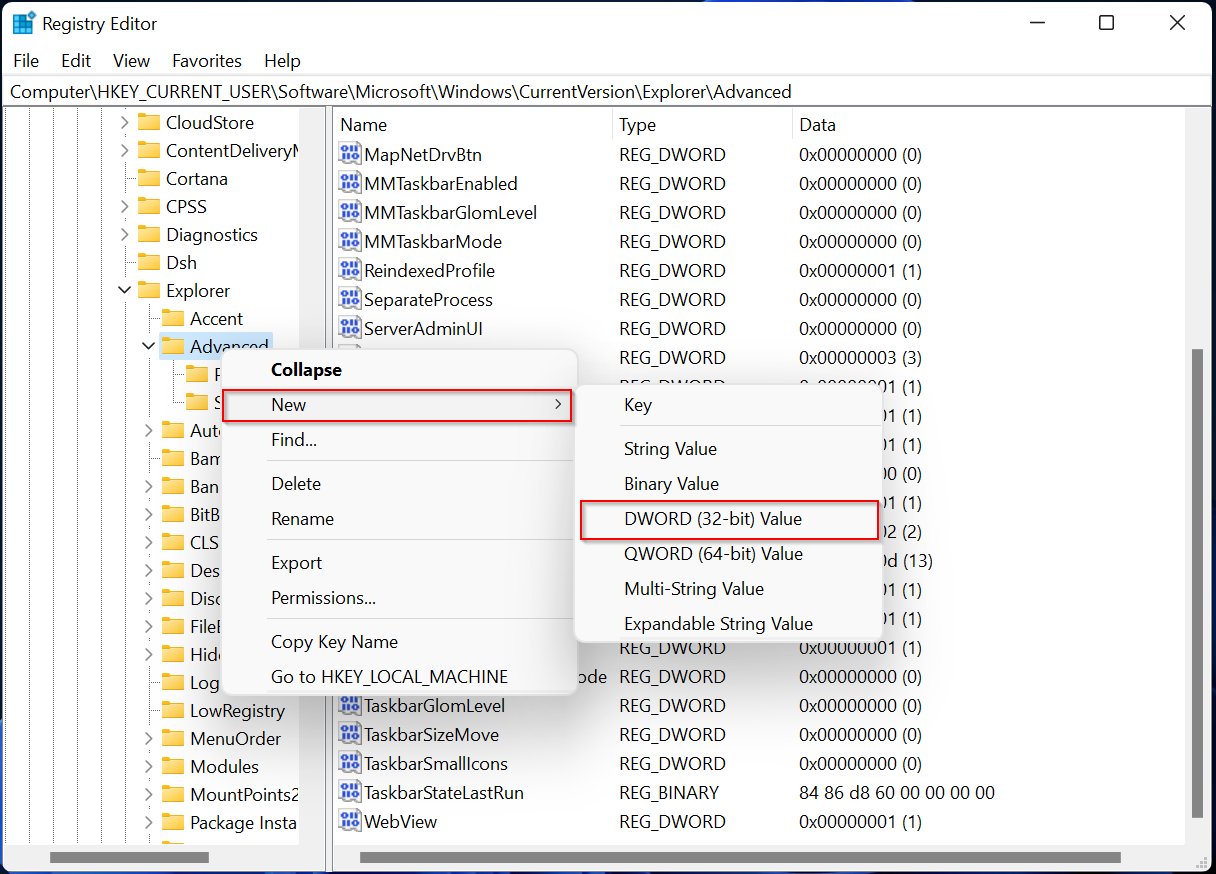The width and height of the screenshot is (1216, 874).
Task: Expand the MountPoints2 key
Action: point(148,794)
